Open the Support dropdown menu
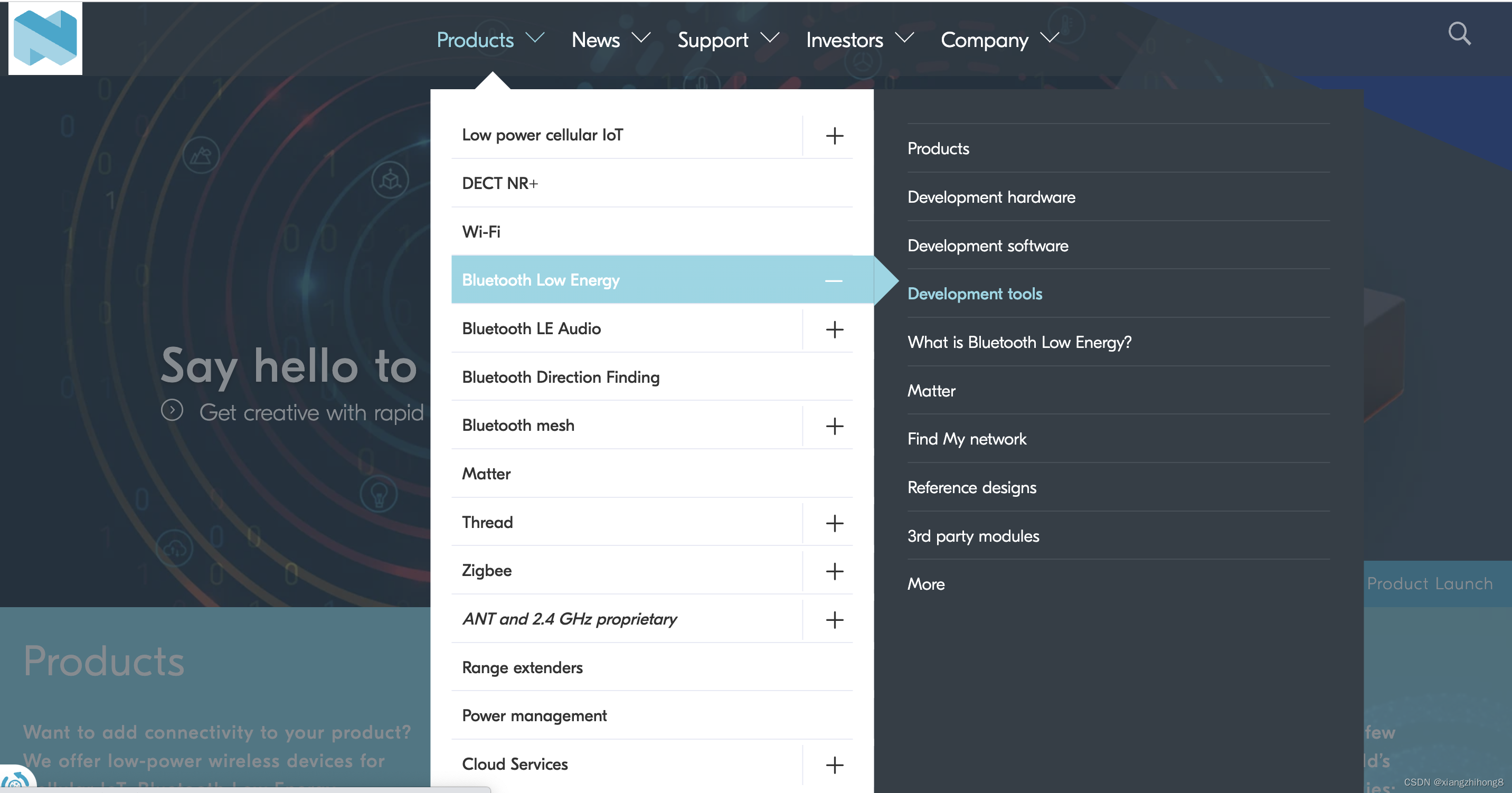The image size is (1512, 793). (x=728, y=39)
